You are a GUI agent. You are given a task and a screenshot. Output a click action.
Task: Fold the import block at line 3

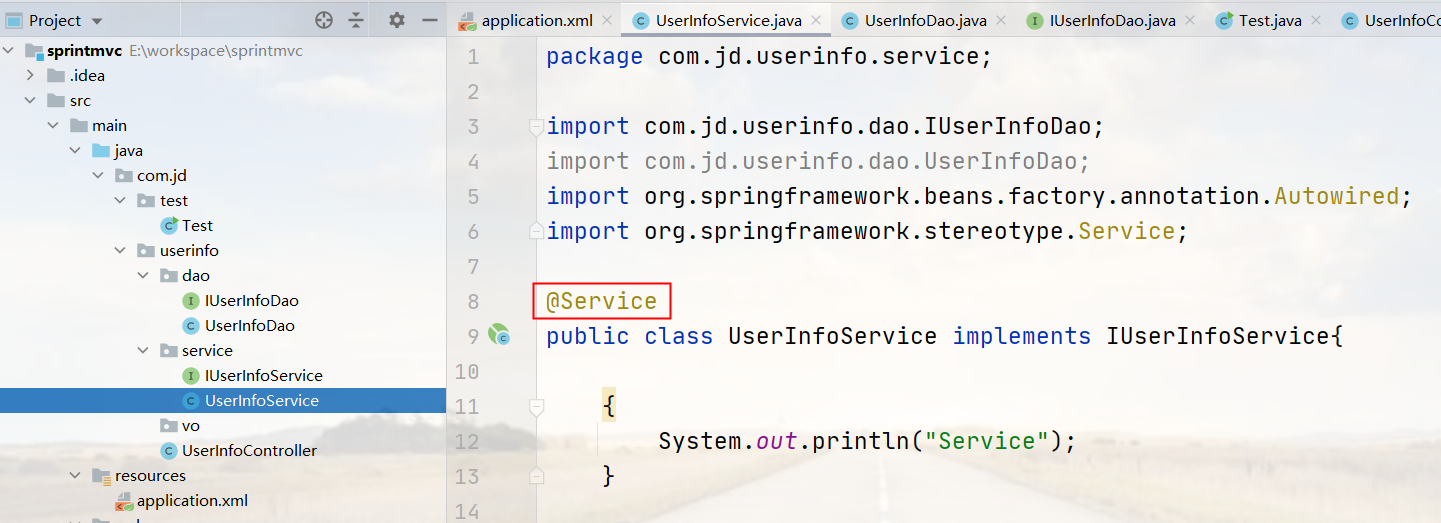[536, 127]
